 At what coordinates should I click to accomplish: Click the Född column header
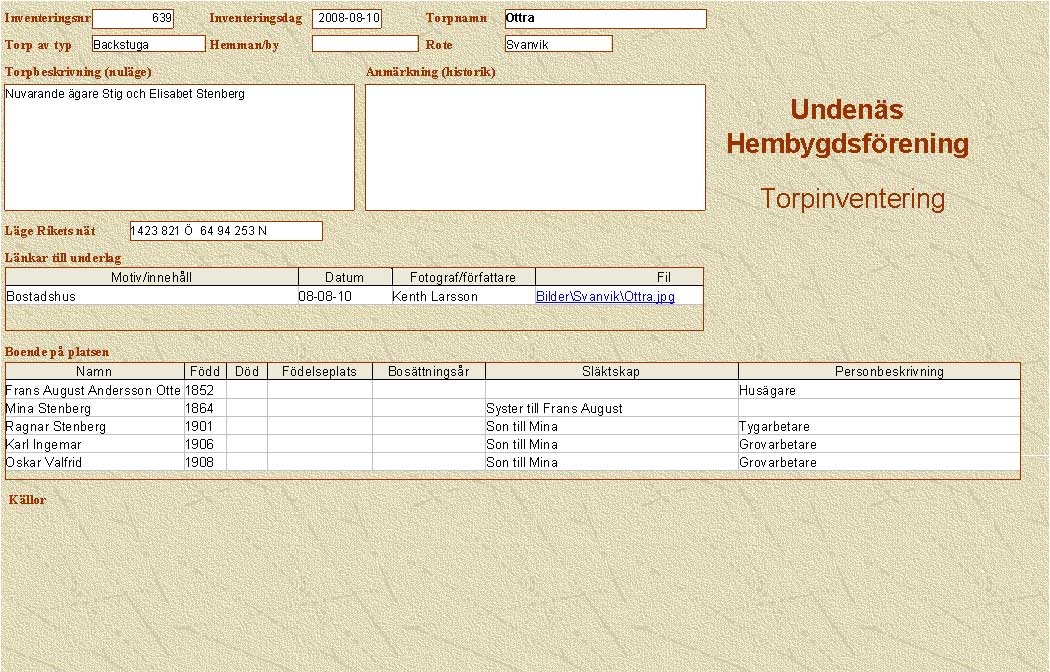[x=205, y=372]
